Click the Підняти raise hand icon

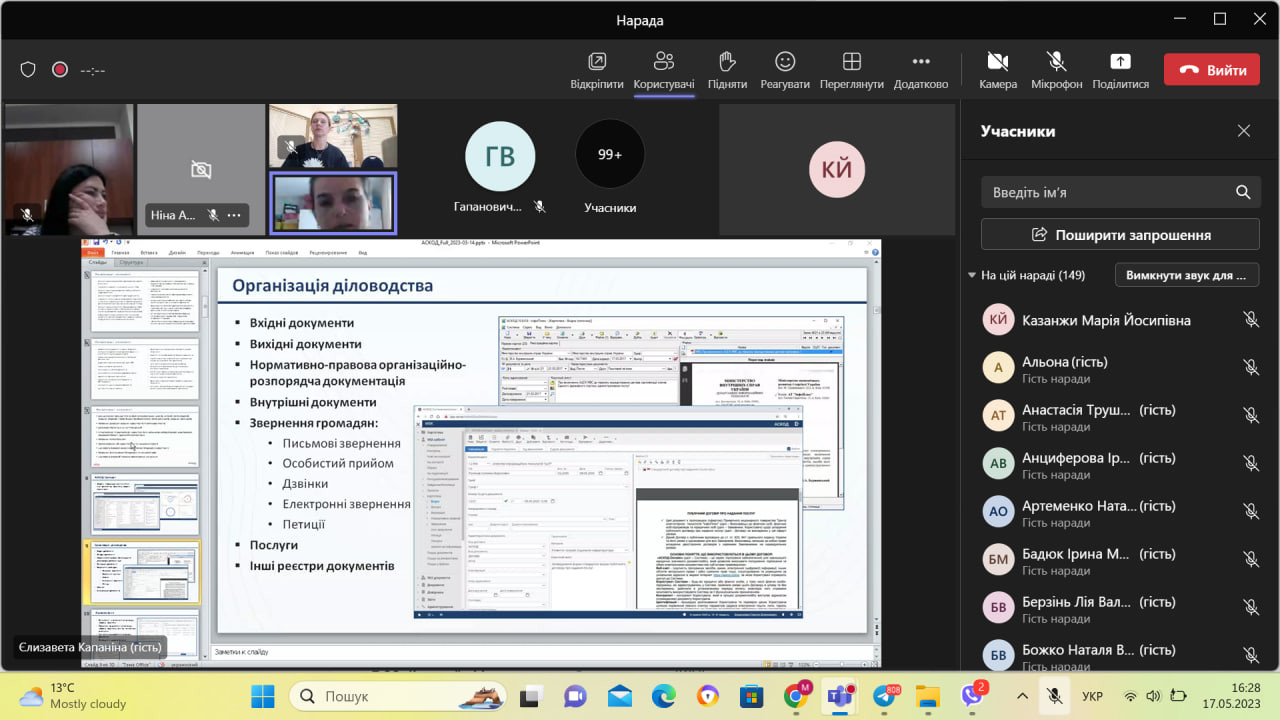[x=727, y=62]
